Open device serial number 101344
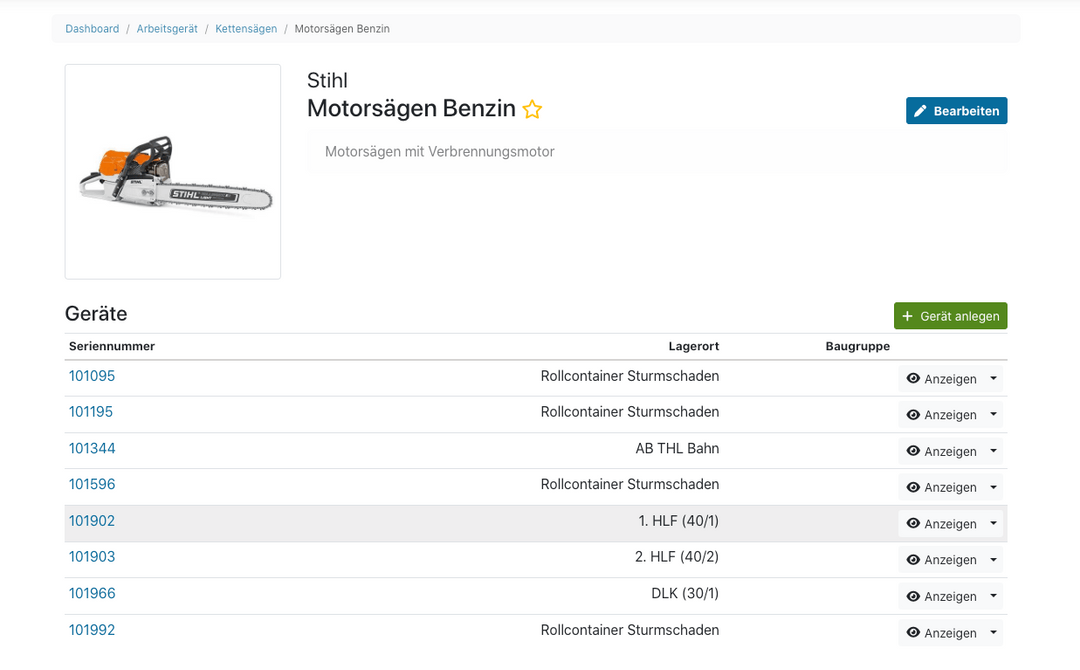This screenshot has height=670, width=1080. (x=92, y=448)
